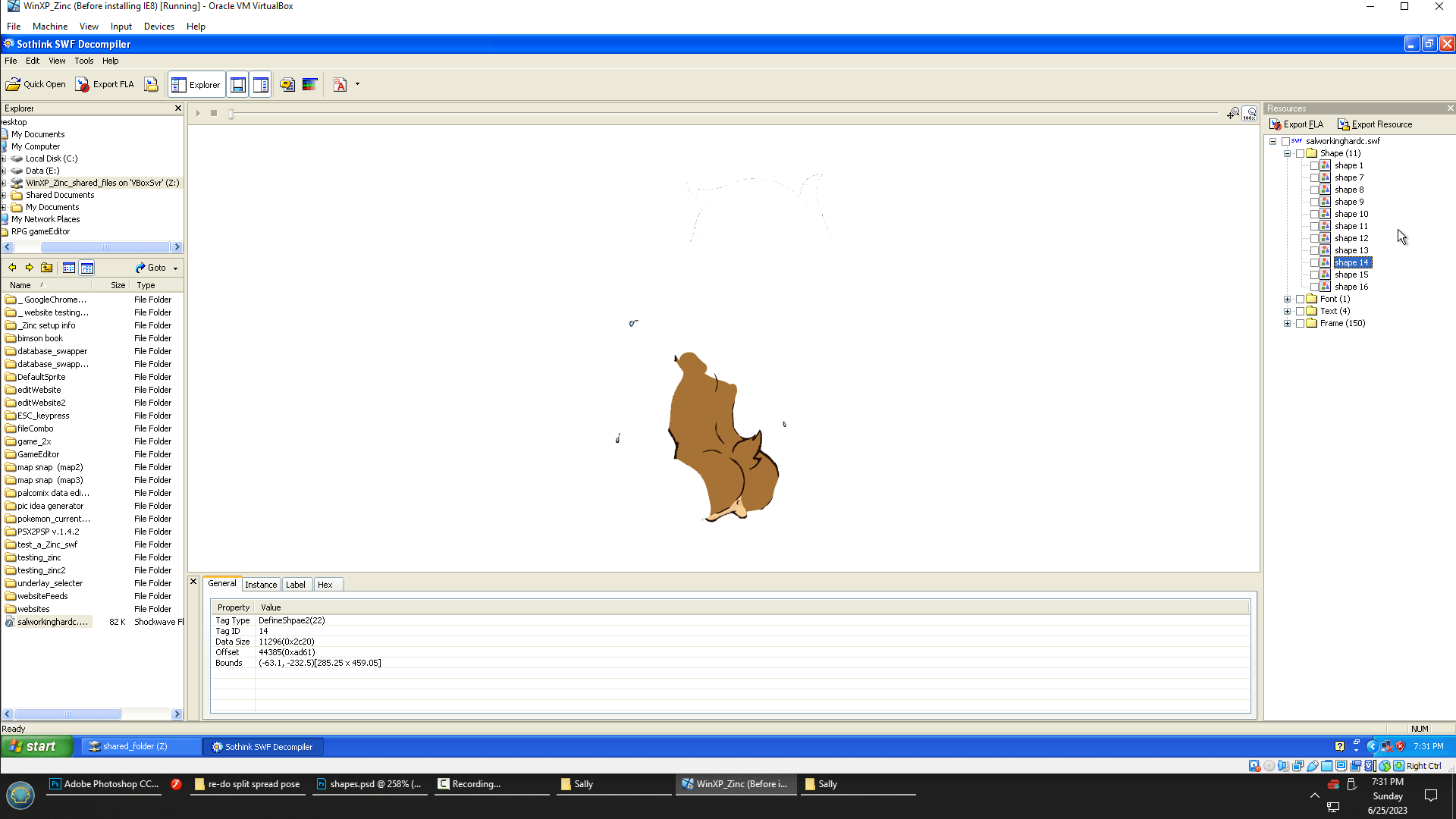Viewport: 1456px width, 819px height.
Task: Toggle the right Resources panel layout icon
Action: point(260,85)
